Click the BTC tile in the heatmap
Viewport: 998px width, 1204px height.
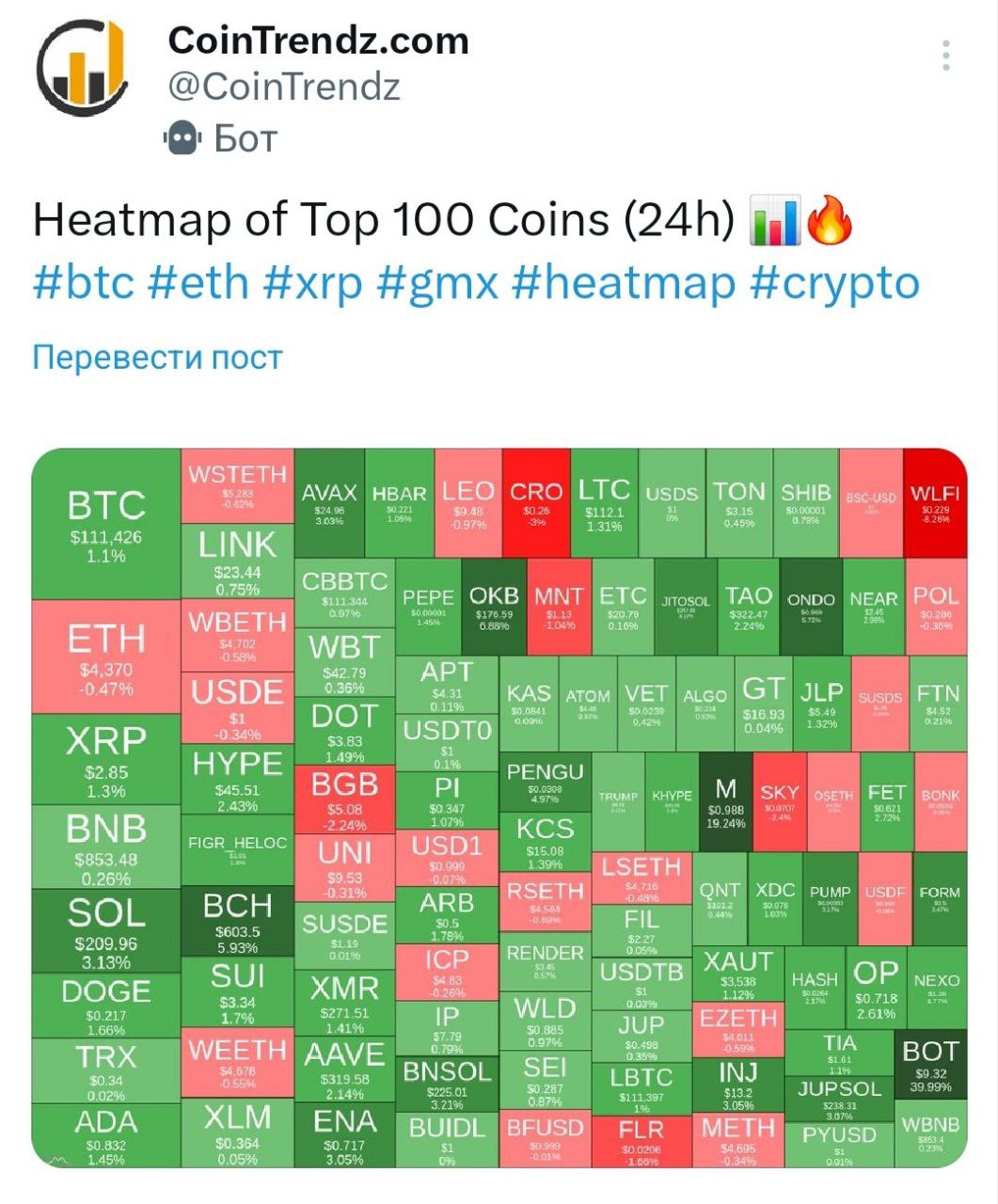coord(105,524)
